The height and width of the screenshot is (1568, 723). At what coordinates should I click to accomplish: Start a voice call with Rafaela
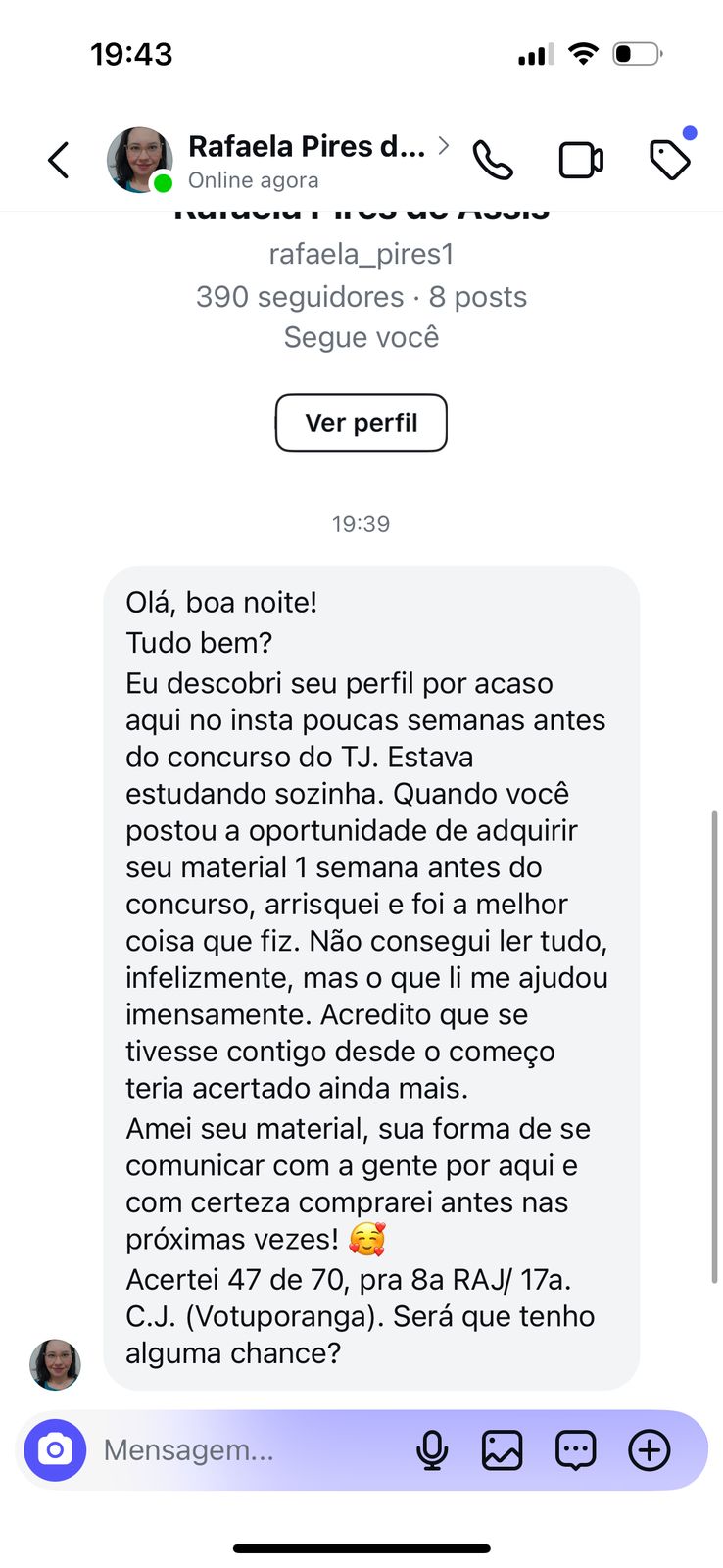(x=493, y=160)
